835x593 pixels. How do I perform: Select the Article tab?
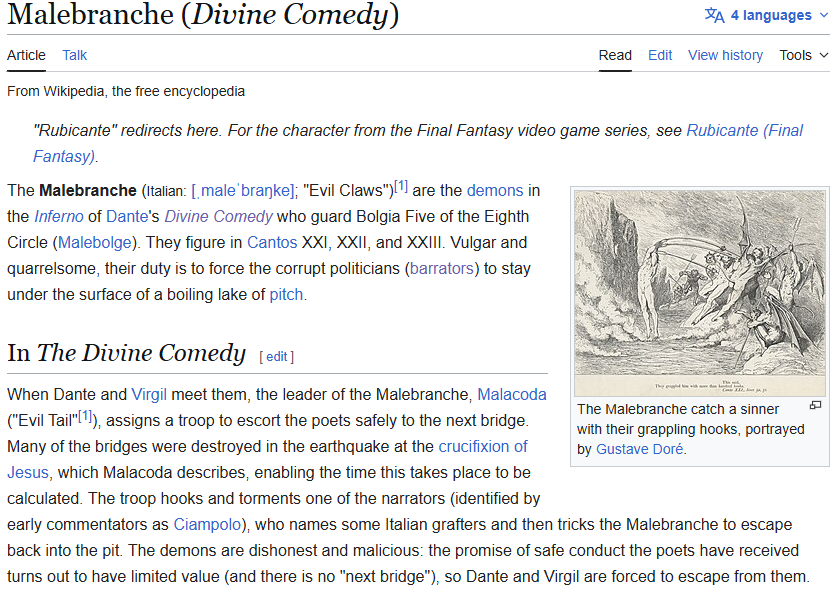(26, 55)
